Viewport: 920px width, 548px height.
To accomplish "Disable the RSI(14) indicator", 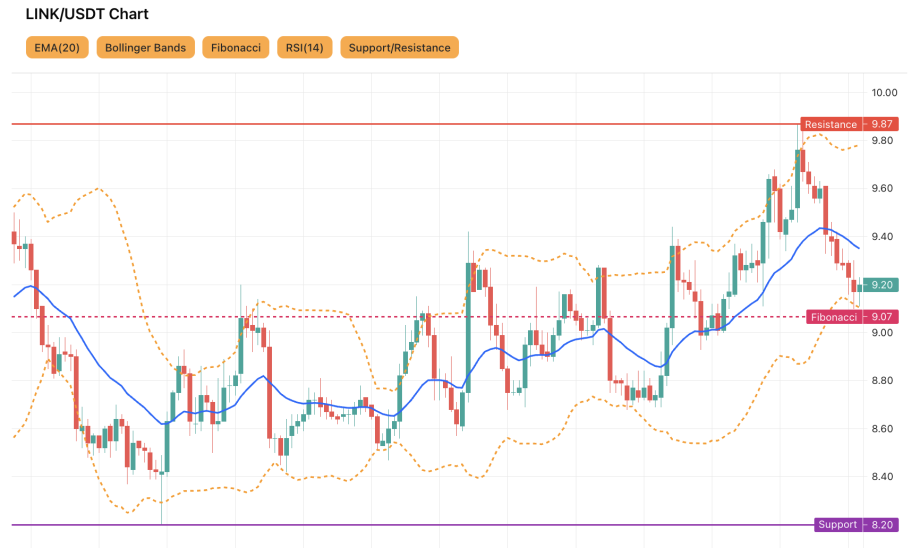I will 304,47.
